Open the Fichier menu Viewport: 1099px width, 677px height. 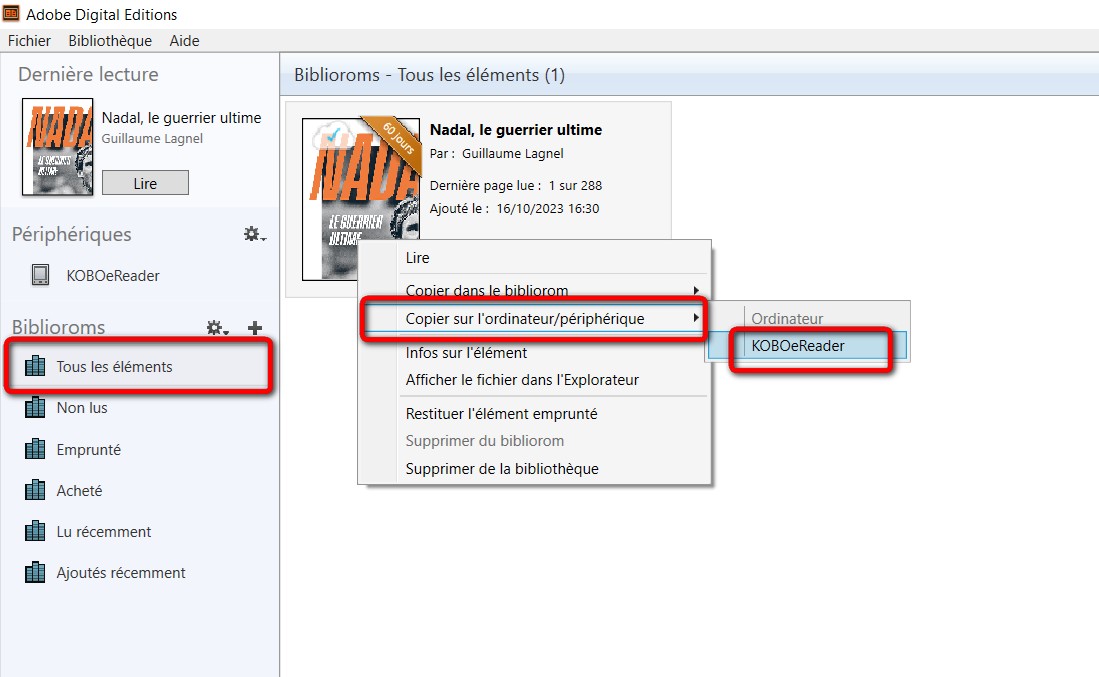point(29,41)
